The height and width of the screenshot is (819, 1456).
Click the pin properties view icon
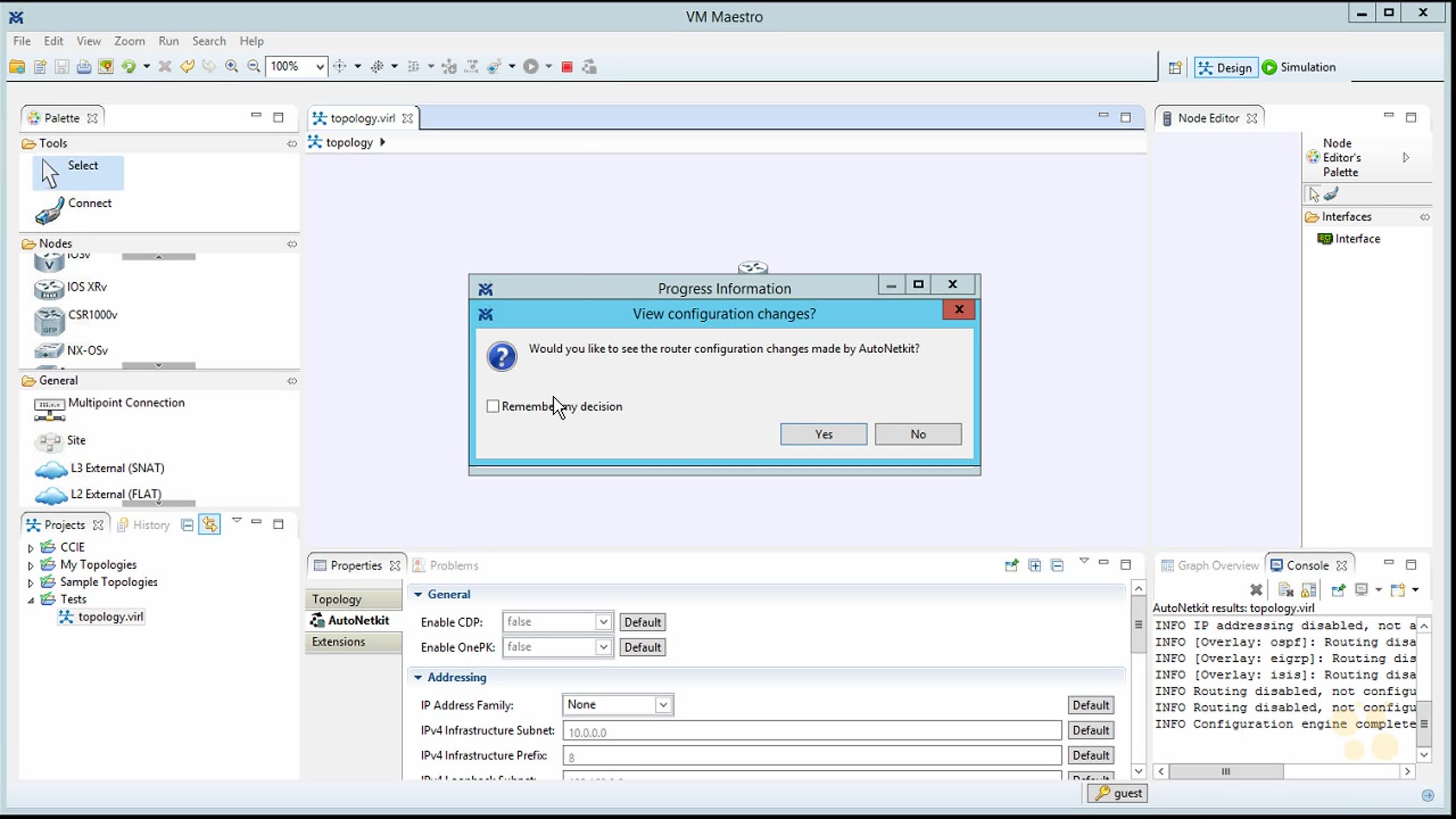[x=1012, y=565]
